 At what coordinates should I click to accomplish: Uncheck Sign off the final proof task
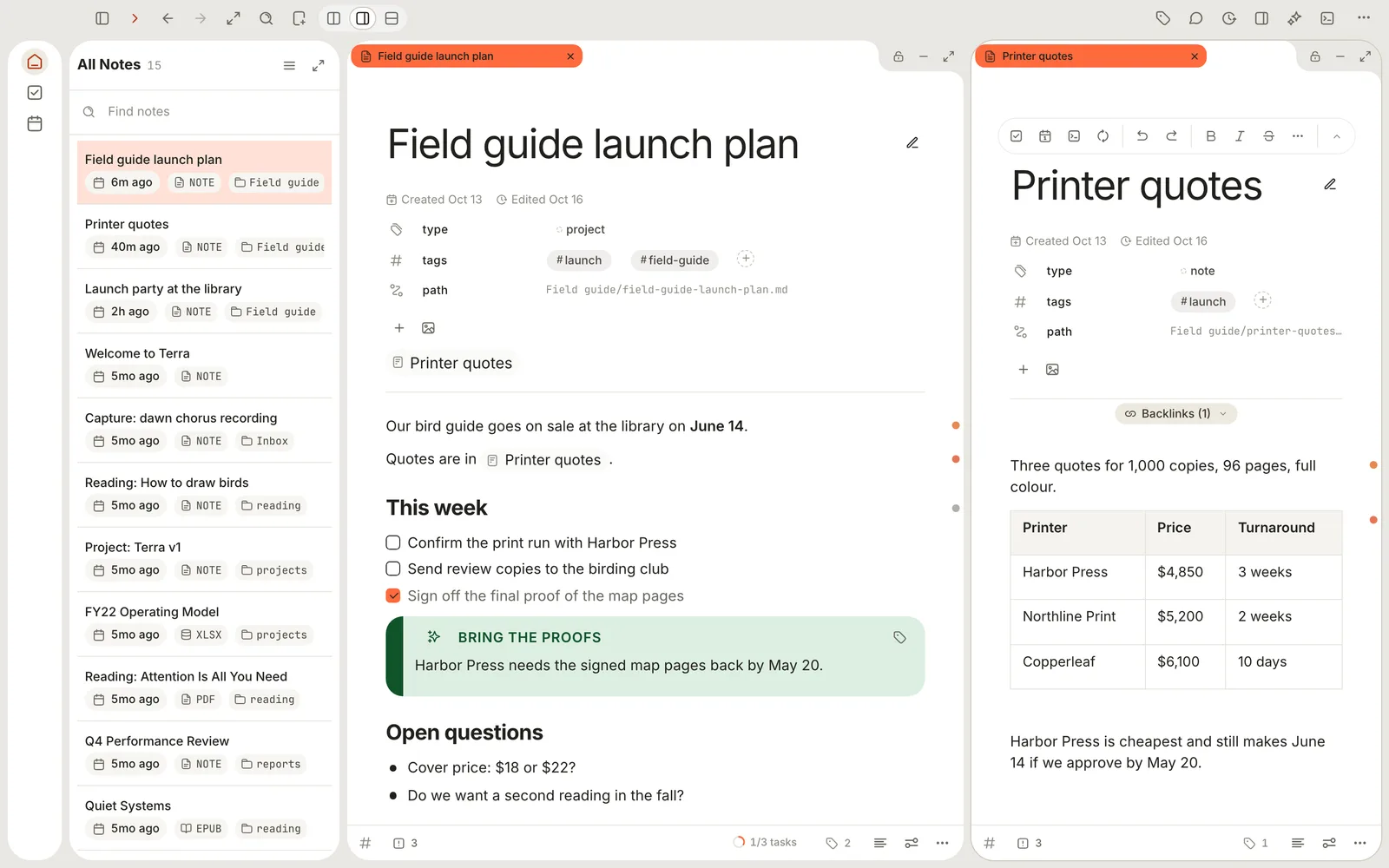393,595
